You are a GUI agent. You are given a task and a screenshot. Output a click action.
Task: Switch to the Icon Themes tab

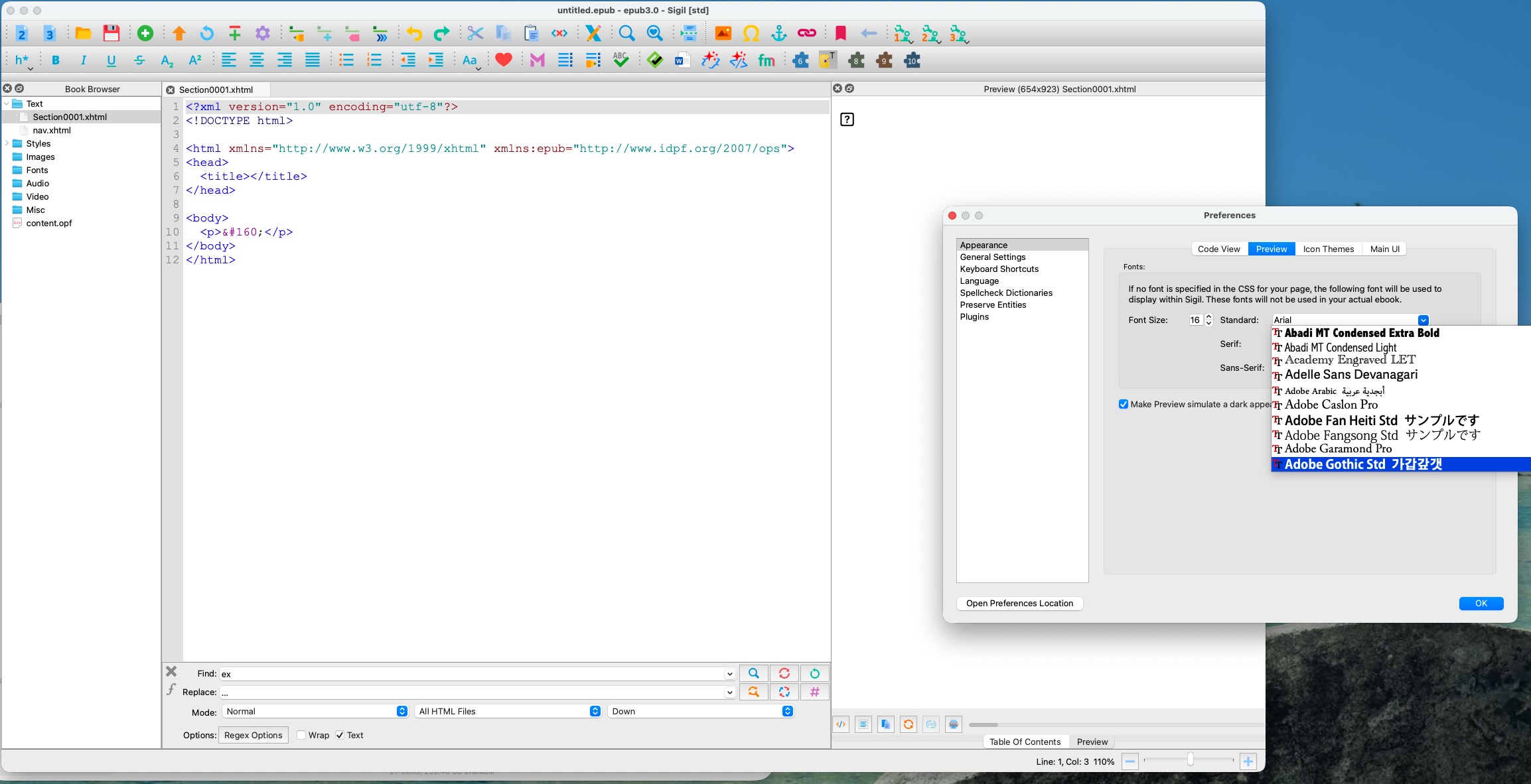click(1328, 249)
